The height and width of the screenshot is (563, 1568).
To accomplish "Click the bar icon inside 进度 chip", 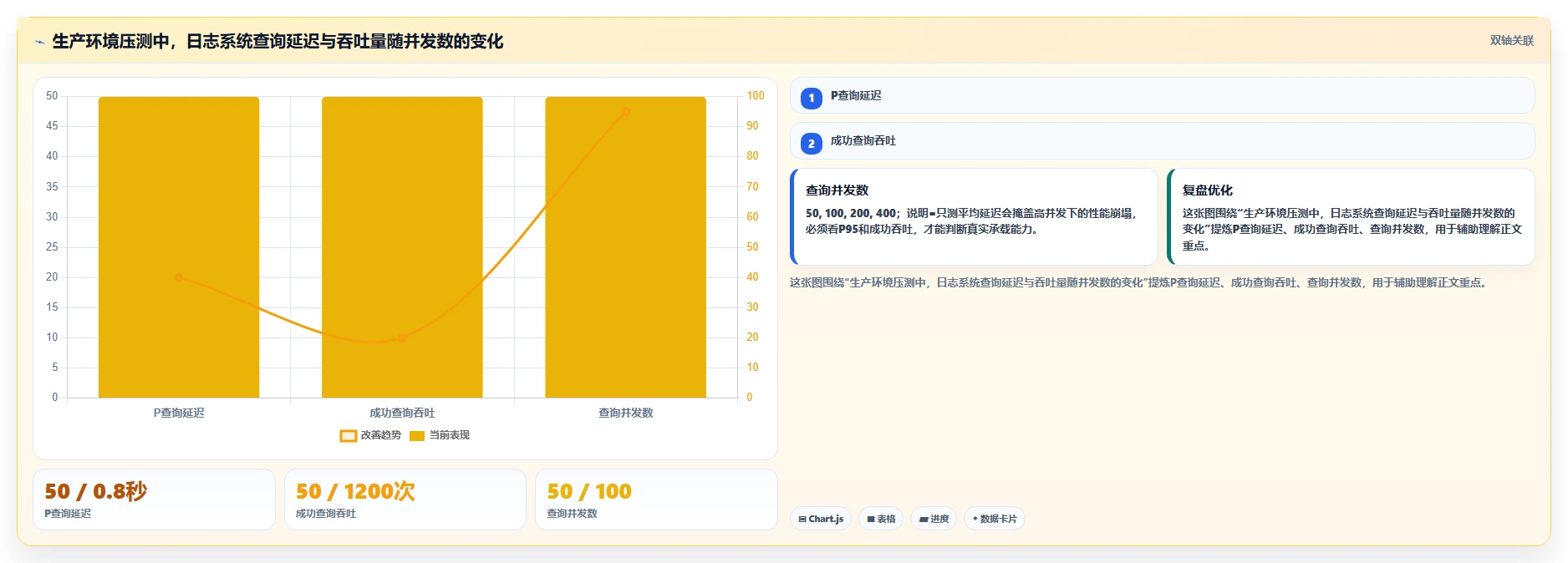I will [924, 520].
